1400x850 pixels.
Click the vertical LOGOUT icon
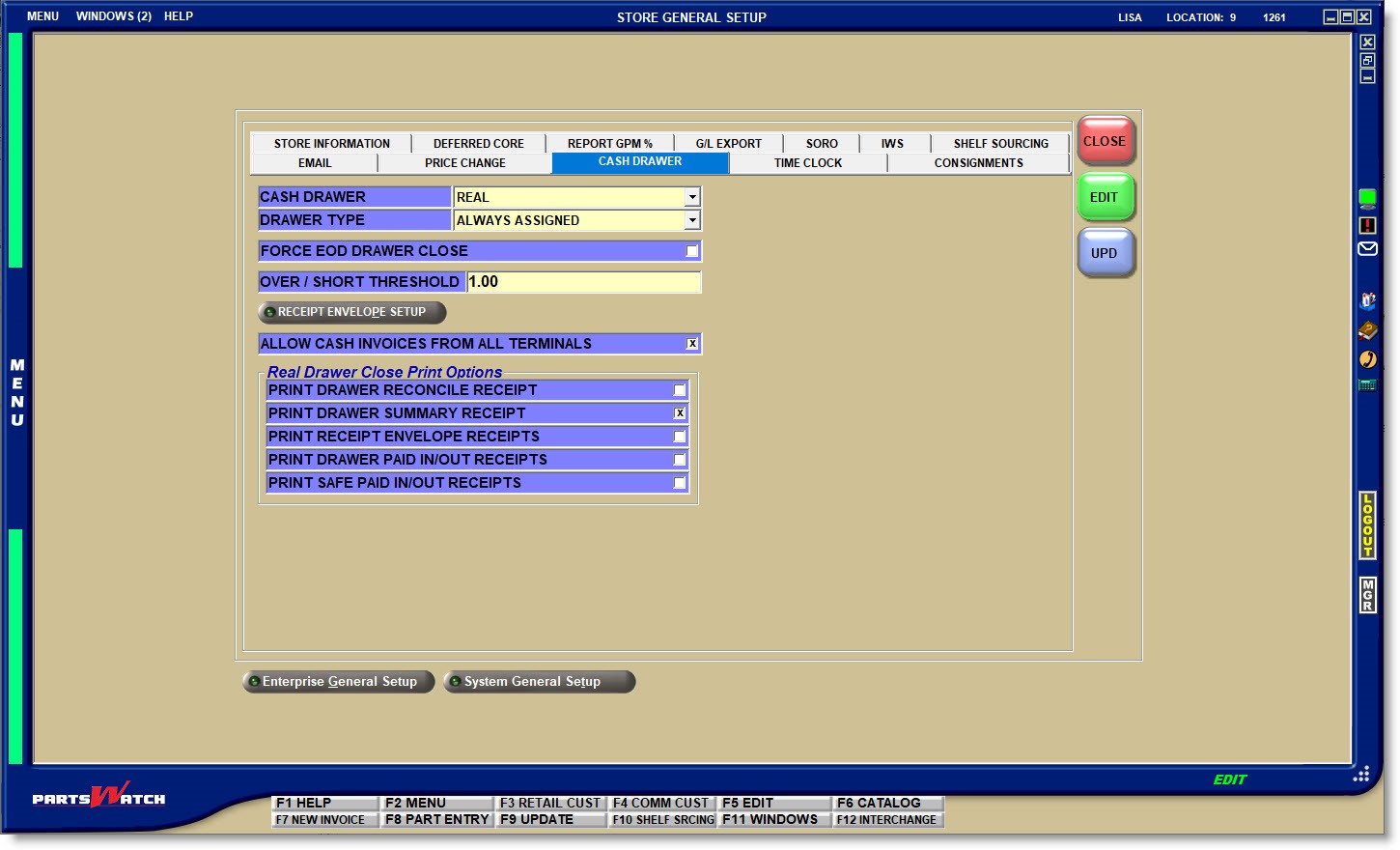pos(1367,525)
